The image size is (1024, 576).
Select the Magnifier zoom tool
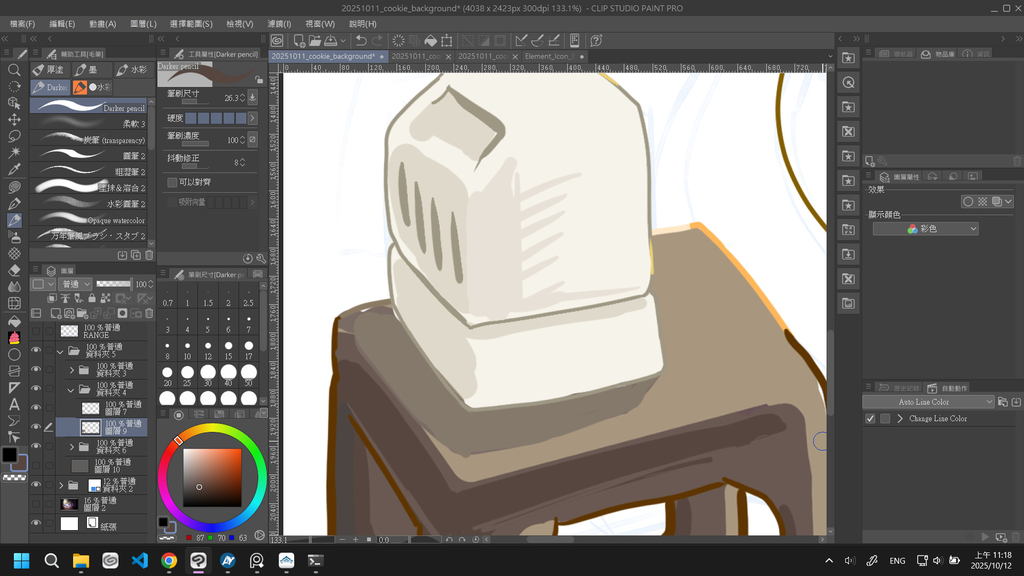pos(14,70)
